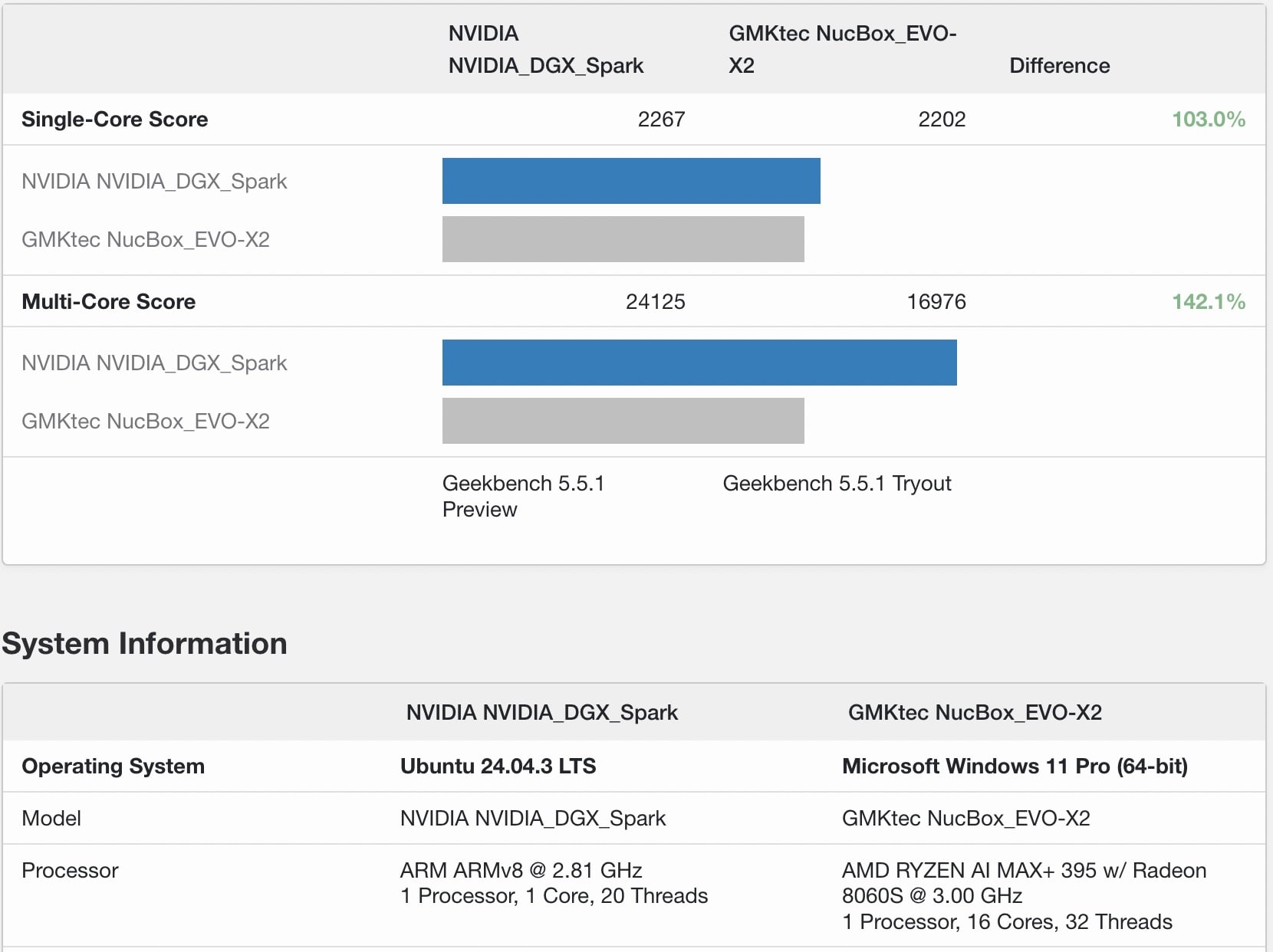Screen dimensions: 1273x952
Task: Open the NVIDIA NVIDIA_DGX_Spark column header link
Action: 544,50
